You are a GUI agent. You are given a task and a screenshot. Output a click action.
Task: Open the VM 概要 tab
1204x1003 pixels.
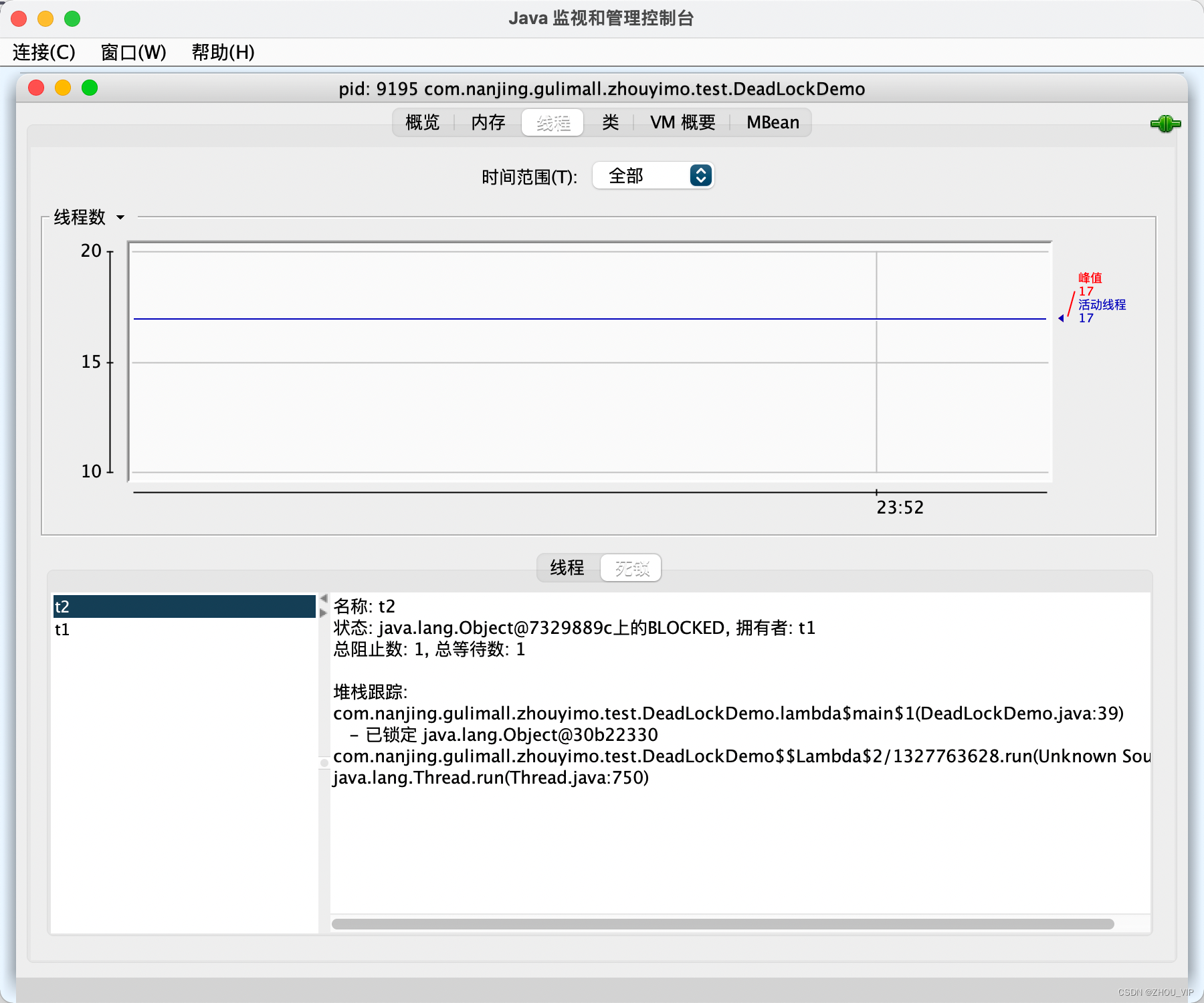coord(682,122)
